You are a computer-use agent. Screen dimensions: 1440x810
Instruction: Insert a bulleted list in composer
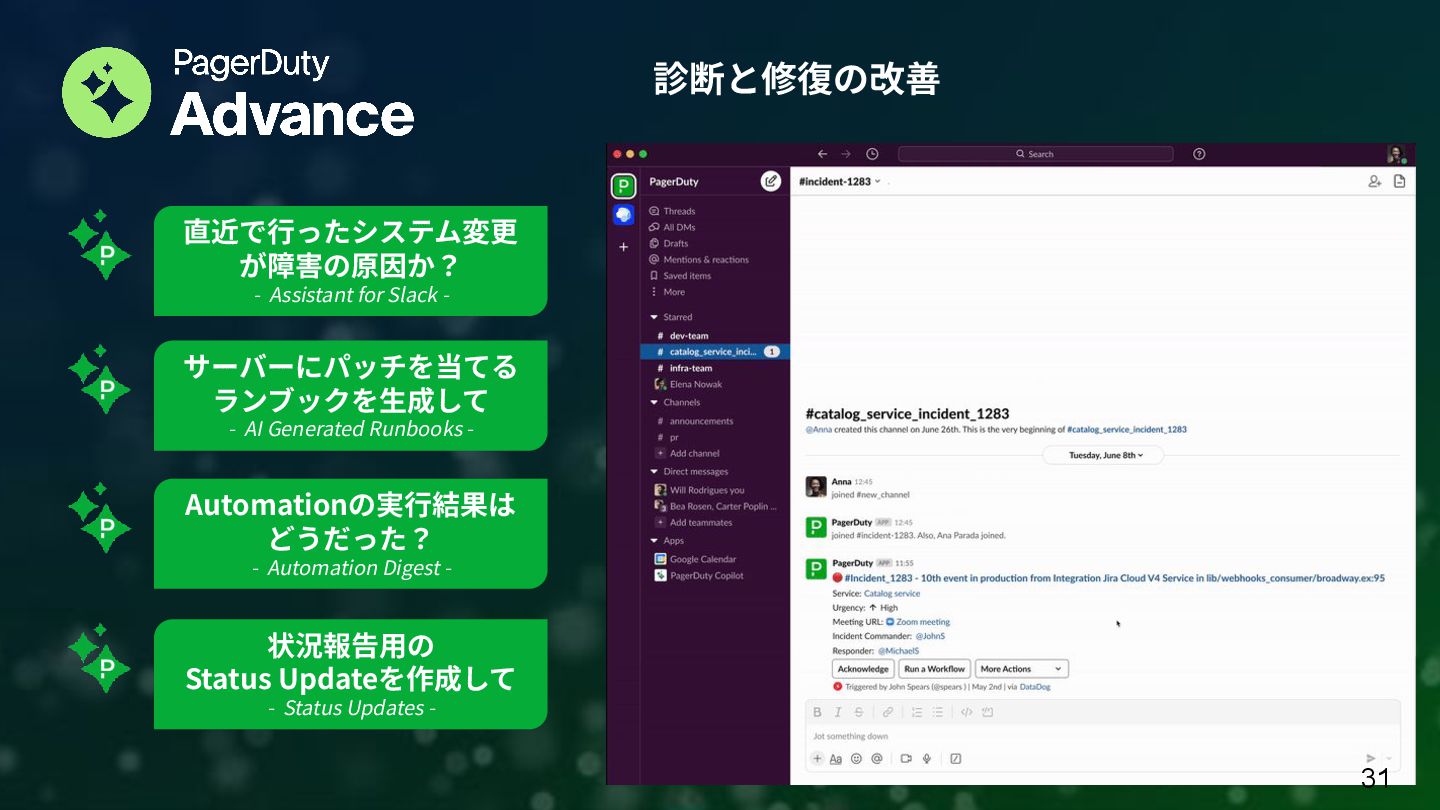937,712
